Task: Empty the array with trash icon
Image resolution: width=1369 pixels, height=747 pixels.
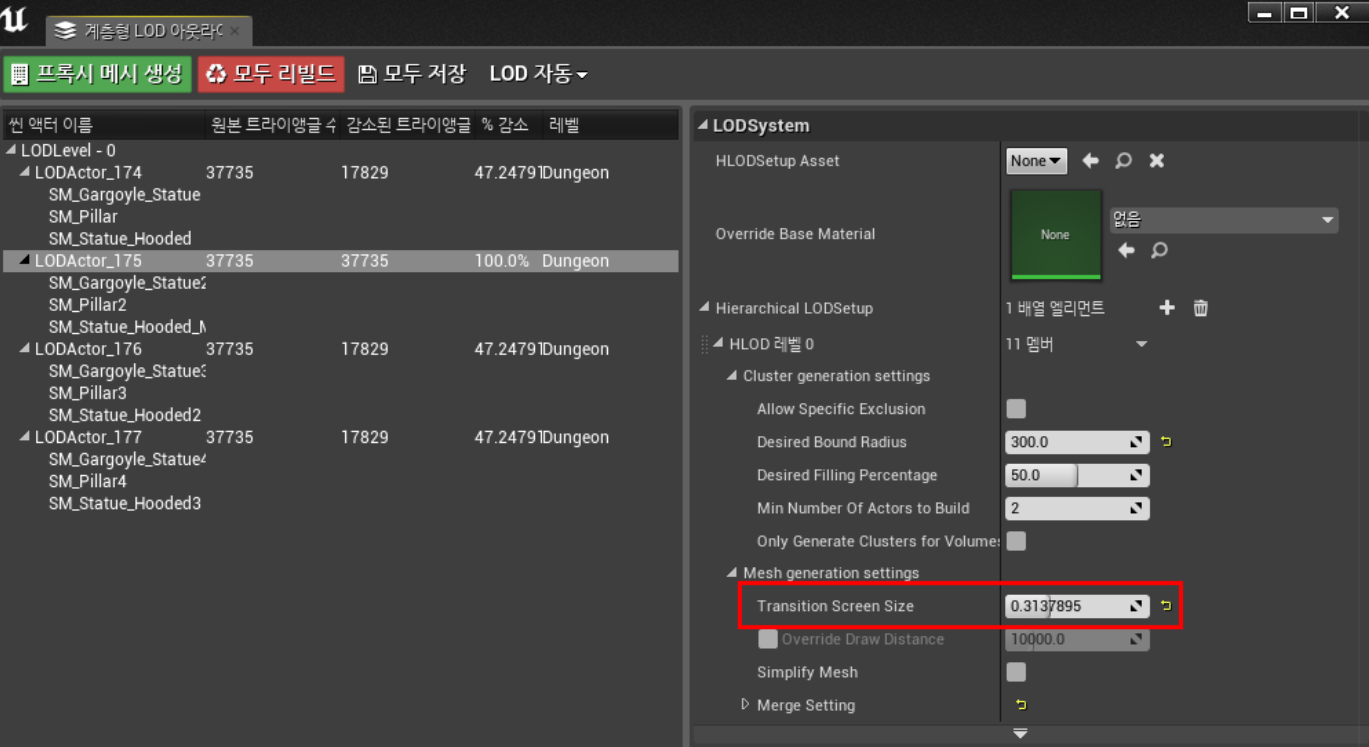Action: pyautogui.click(x=1201, y=308)
